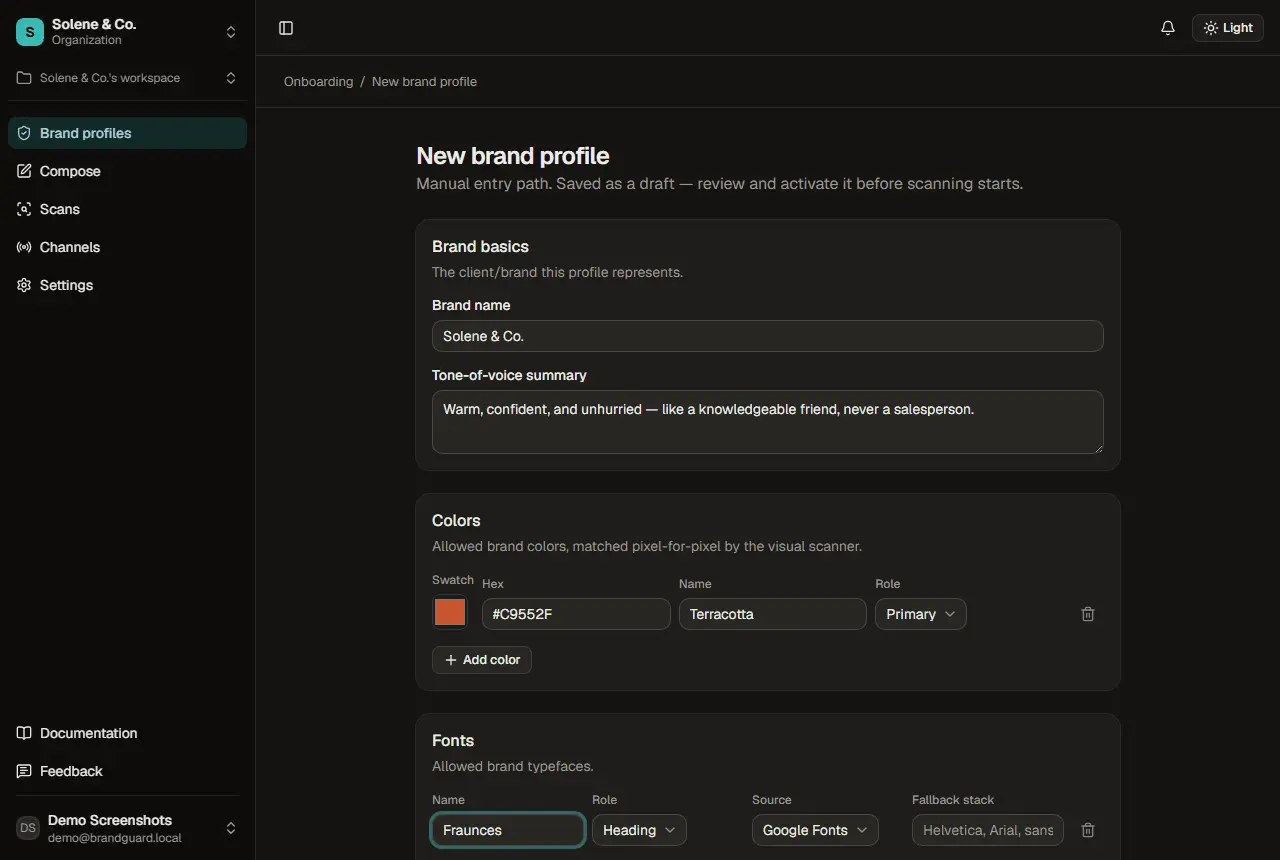The height and width of the screenshot is (860, 1280).
Task: Open the Primary role dropdown
Action: click(920, 614)
